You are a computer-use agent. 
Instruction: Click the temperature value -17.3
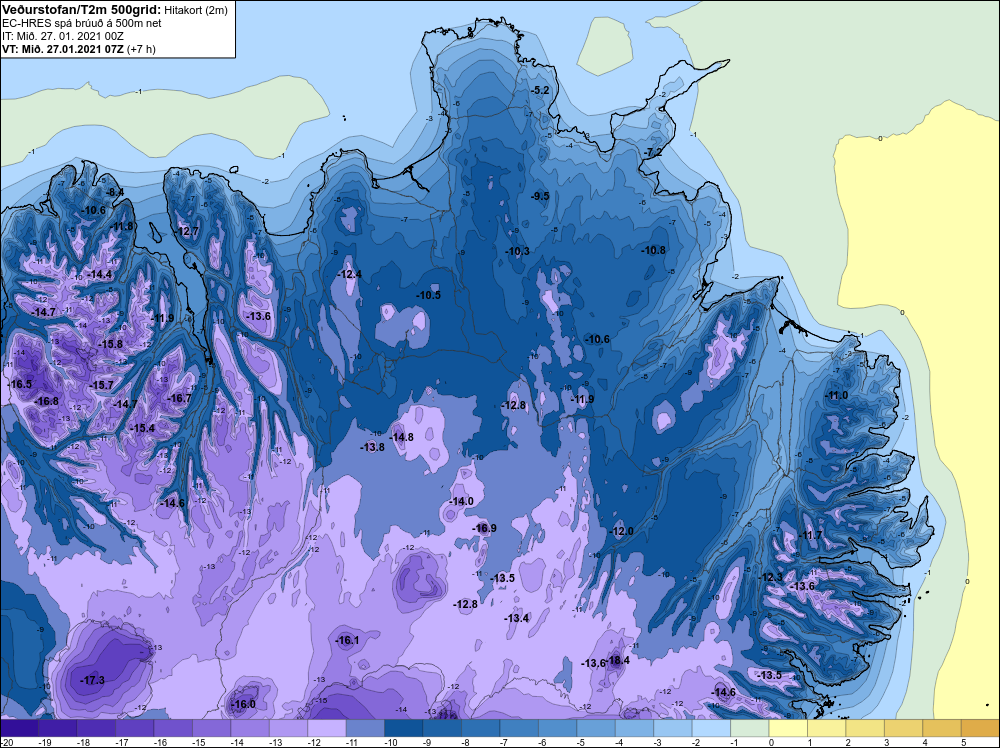(92, 680)
